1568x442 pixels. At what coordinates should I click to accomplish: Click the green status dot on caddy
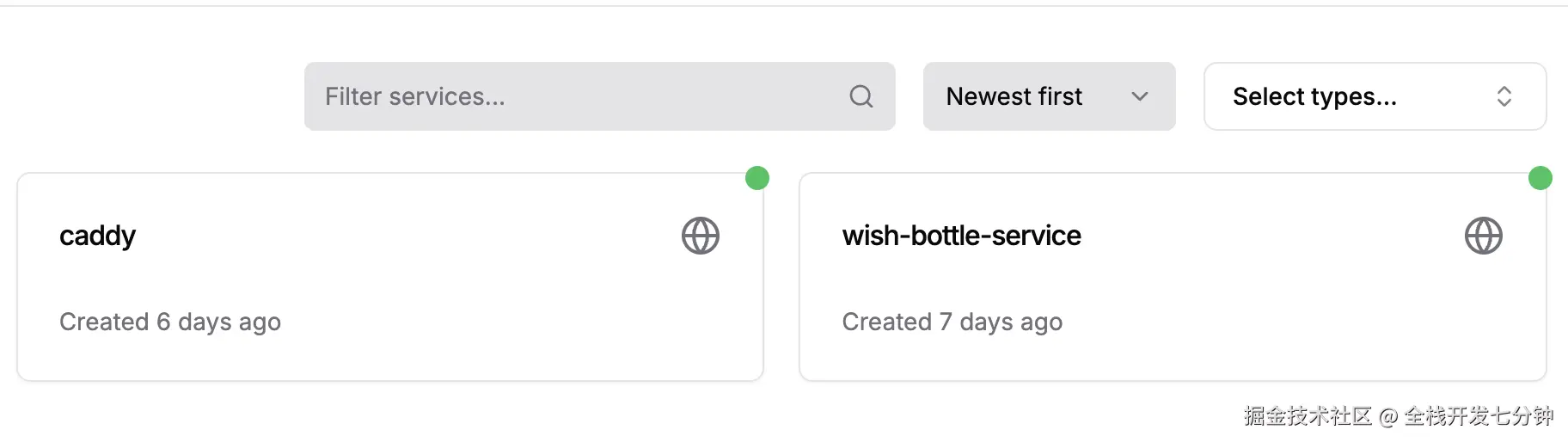[757, 178]
